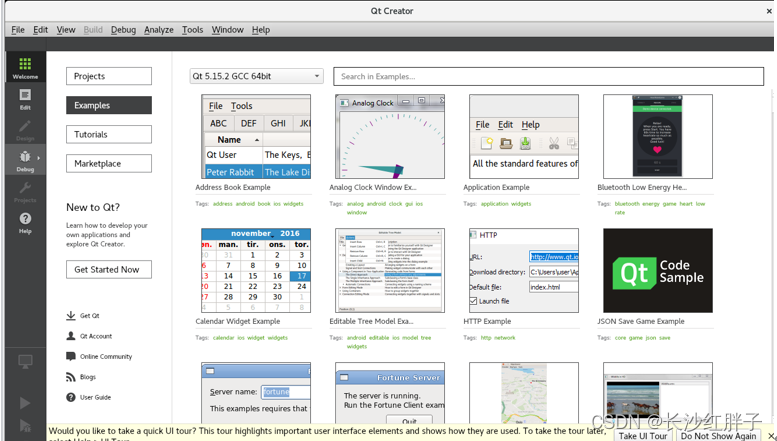This screenshot has width=777, height=441.
Task: Open Address Book Example thumbnail
Action: pyautogui.click(x=256, y=137)
